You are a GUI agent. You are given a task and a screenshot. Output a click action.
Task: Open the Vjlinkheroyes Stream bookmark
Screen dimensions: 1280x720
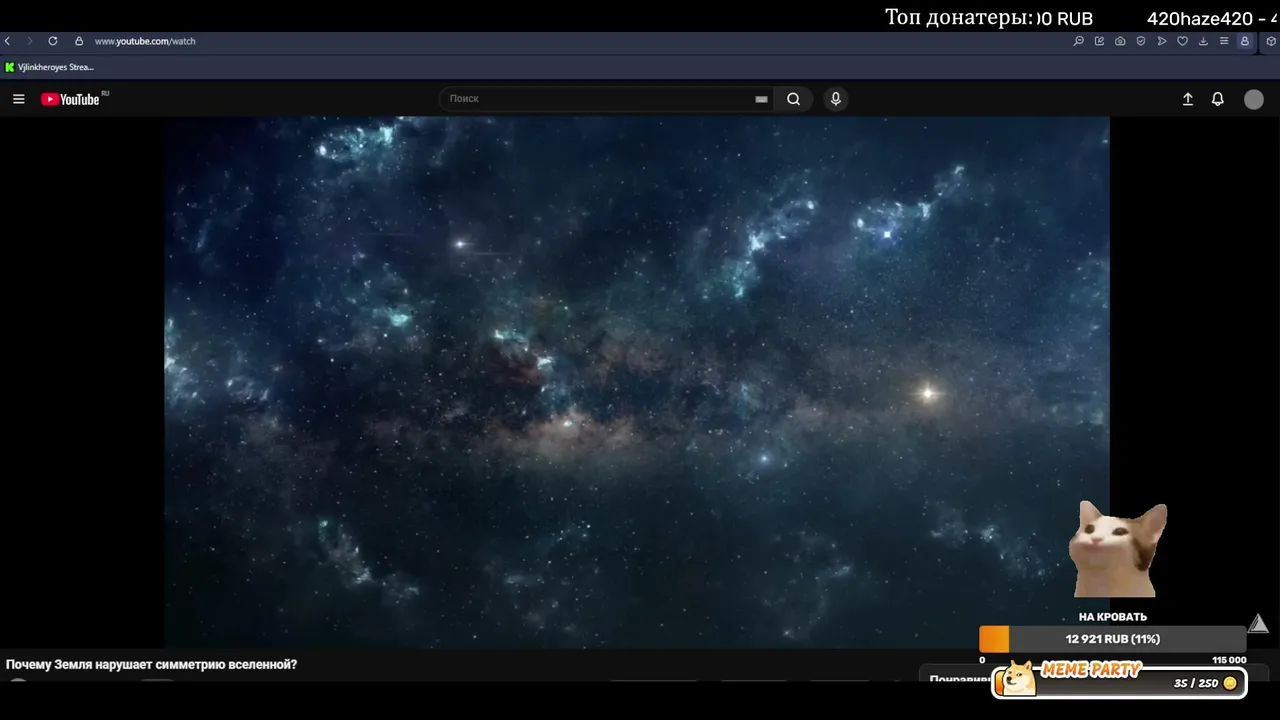[x=50, y=67]
